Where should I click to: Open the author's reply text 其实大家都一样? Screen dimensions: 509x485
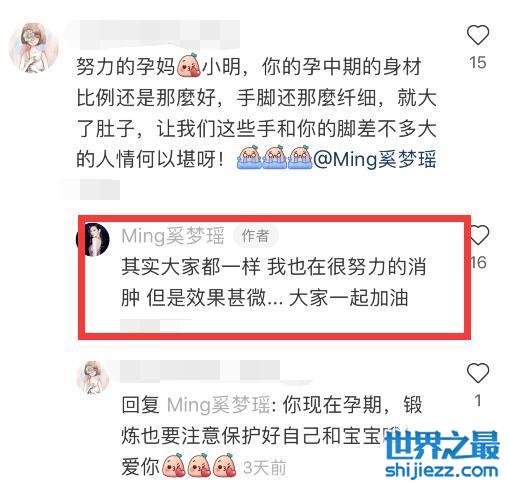(x=191, y=267)
